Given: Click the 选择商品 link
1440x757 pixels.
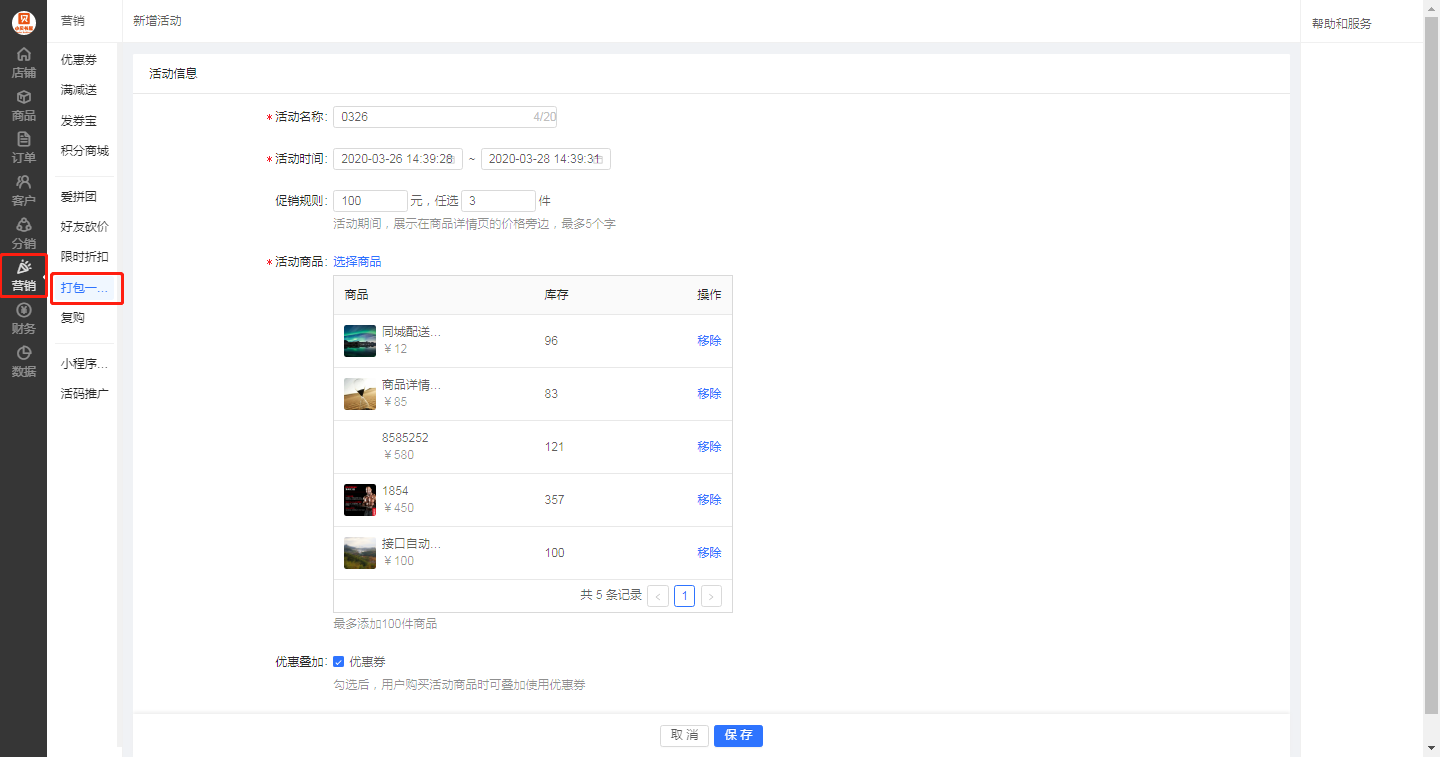Looking at the screenshot, I should click(357, 262).
